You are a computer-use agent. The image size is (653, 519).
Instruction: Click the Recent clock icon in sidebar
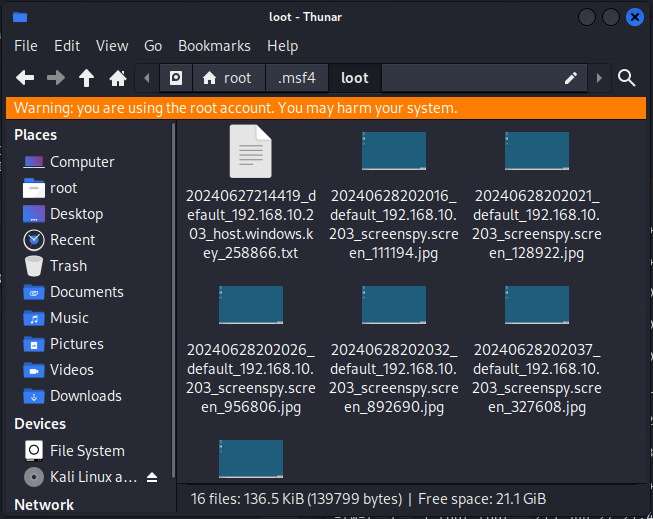pos(34,240)
